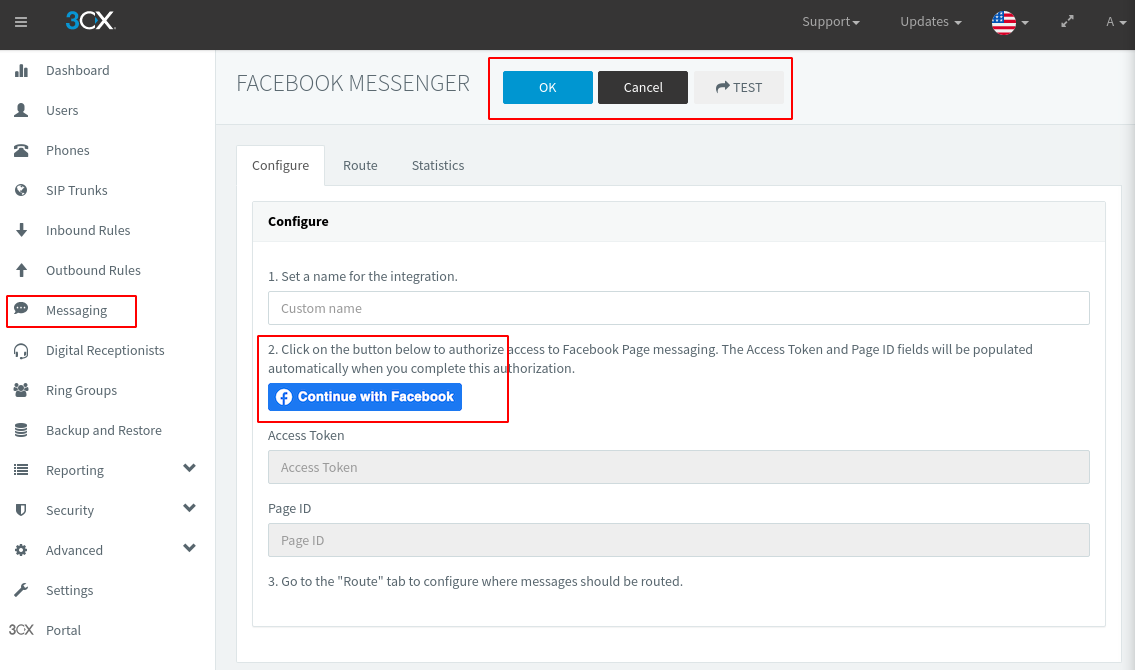Select the Digital Receptionists headset icon
Screen dimensions: 1135x670
tap(21, 351)
